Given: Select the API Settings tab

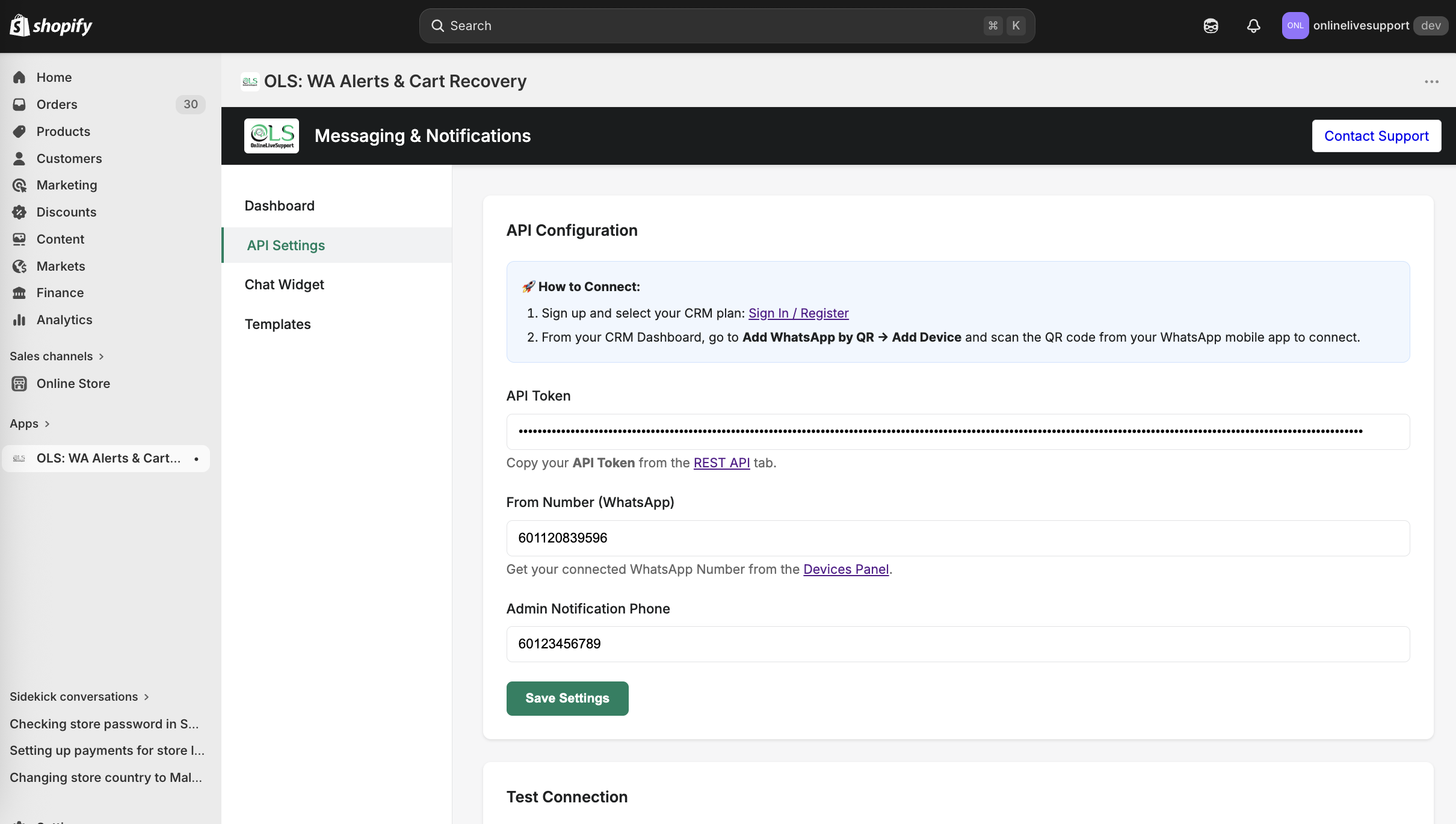Looking at the screenshot, I should click(x=337, y=245).
